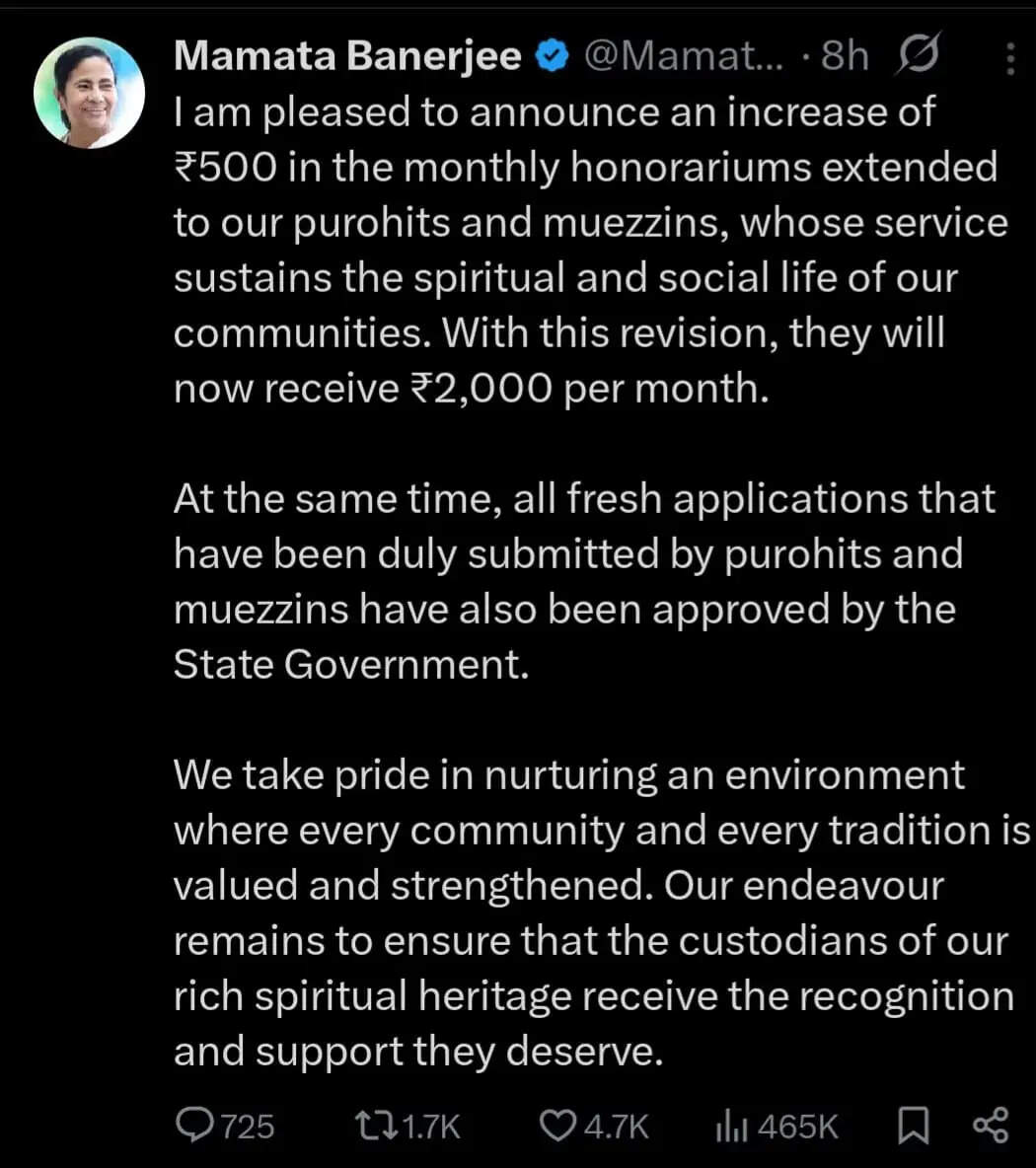Screen dimensions: 1036x1168
Task: Bookmark this post
Action: 913,1125
